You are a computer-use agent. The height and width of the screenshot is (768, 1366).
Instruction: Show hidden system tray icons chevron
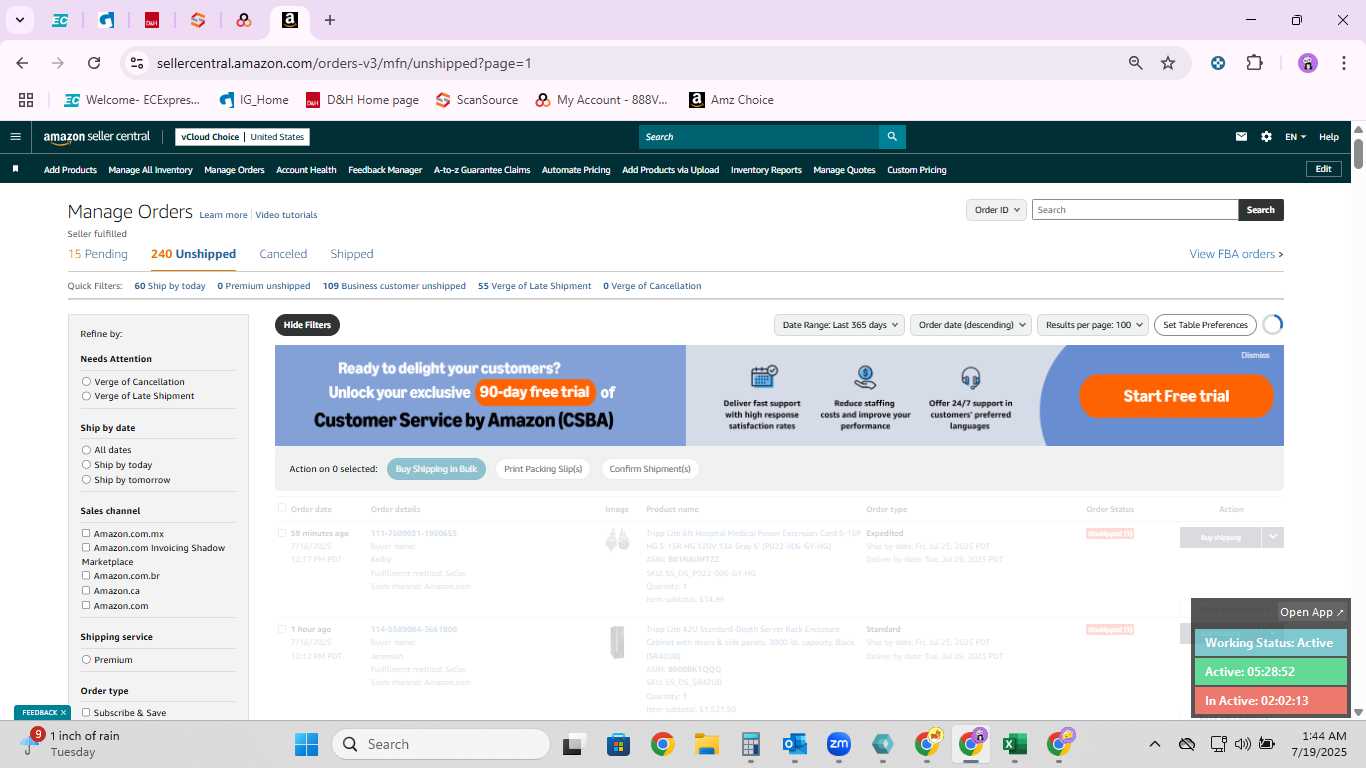[1155, 744]
